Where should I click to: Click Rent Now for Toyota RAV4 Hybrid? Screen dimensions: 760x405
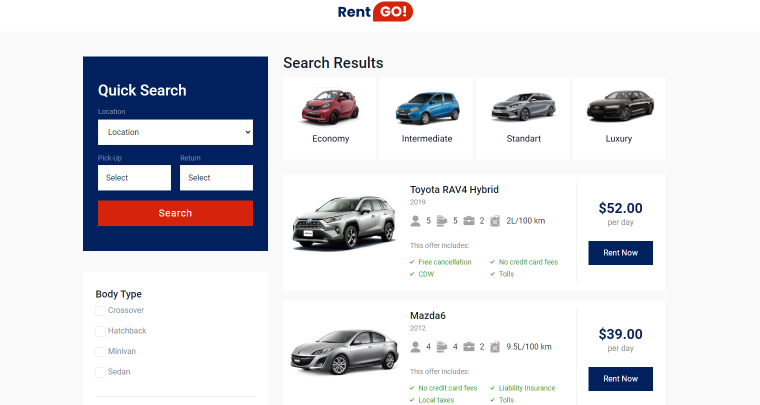pyautogui.click(x=620, y=253)
